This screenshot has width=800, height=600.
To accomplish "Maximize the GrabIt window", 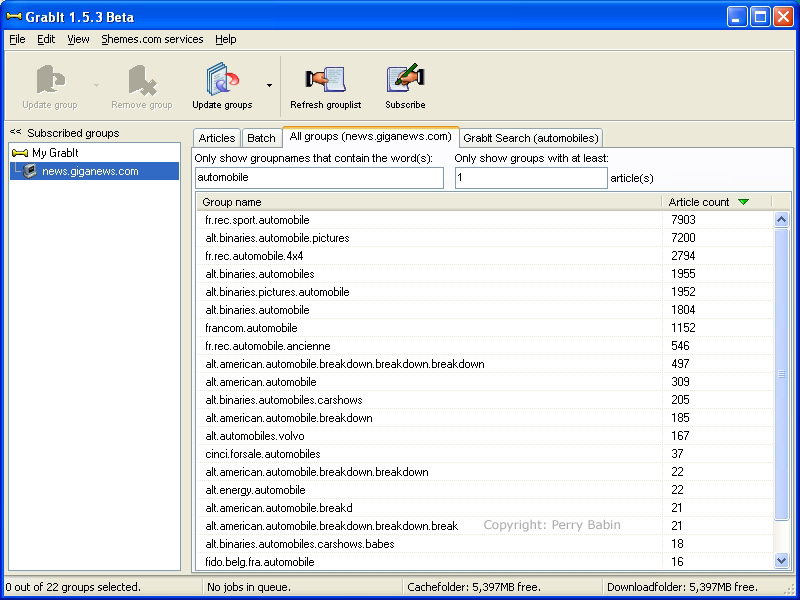I will [x=760, y=17].
